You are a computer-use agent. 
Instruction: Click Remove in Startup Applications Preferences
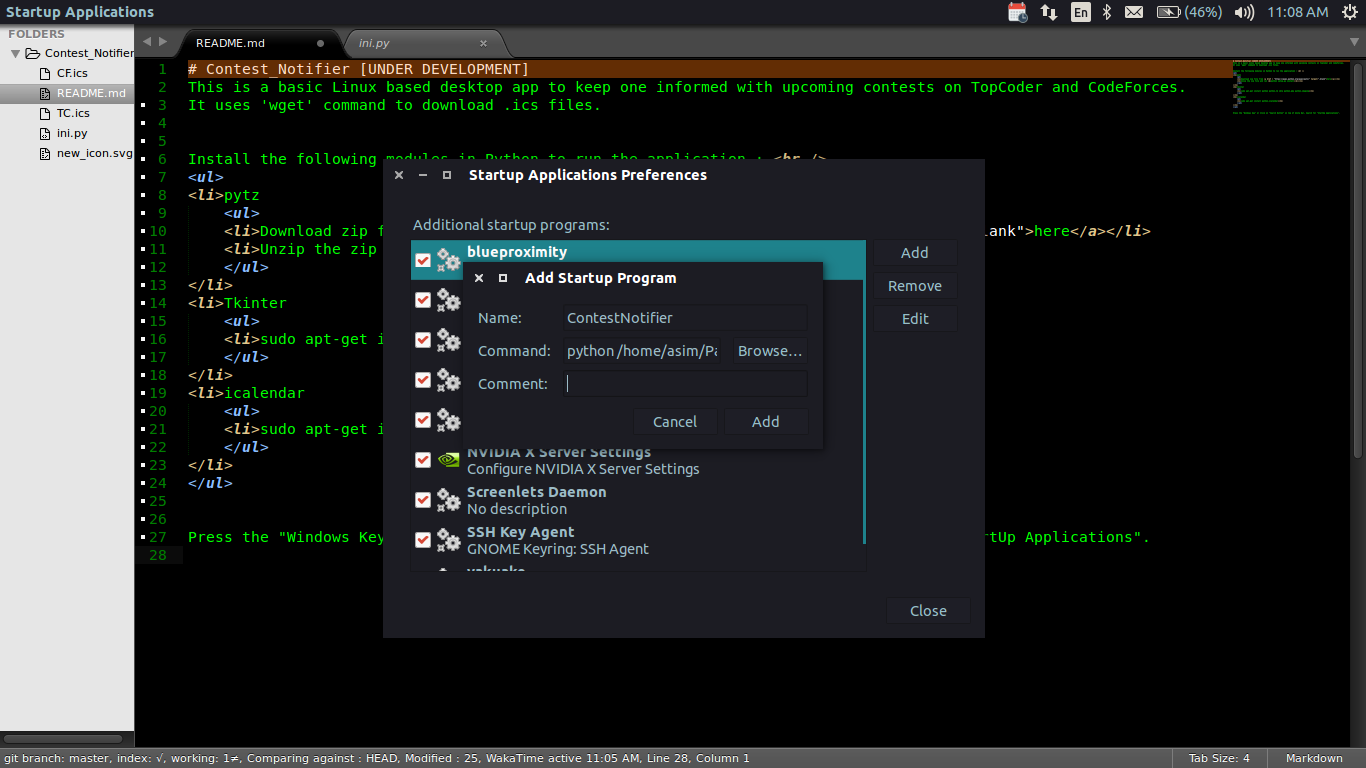pos(915,286)
